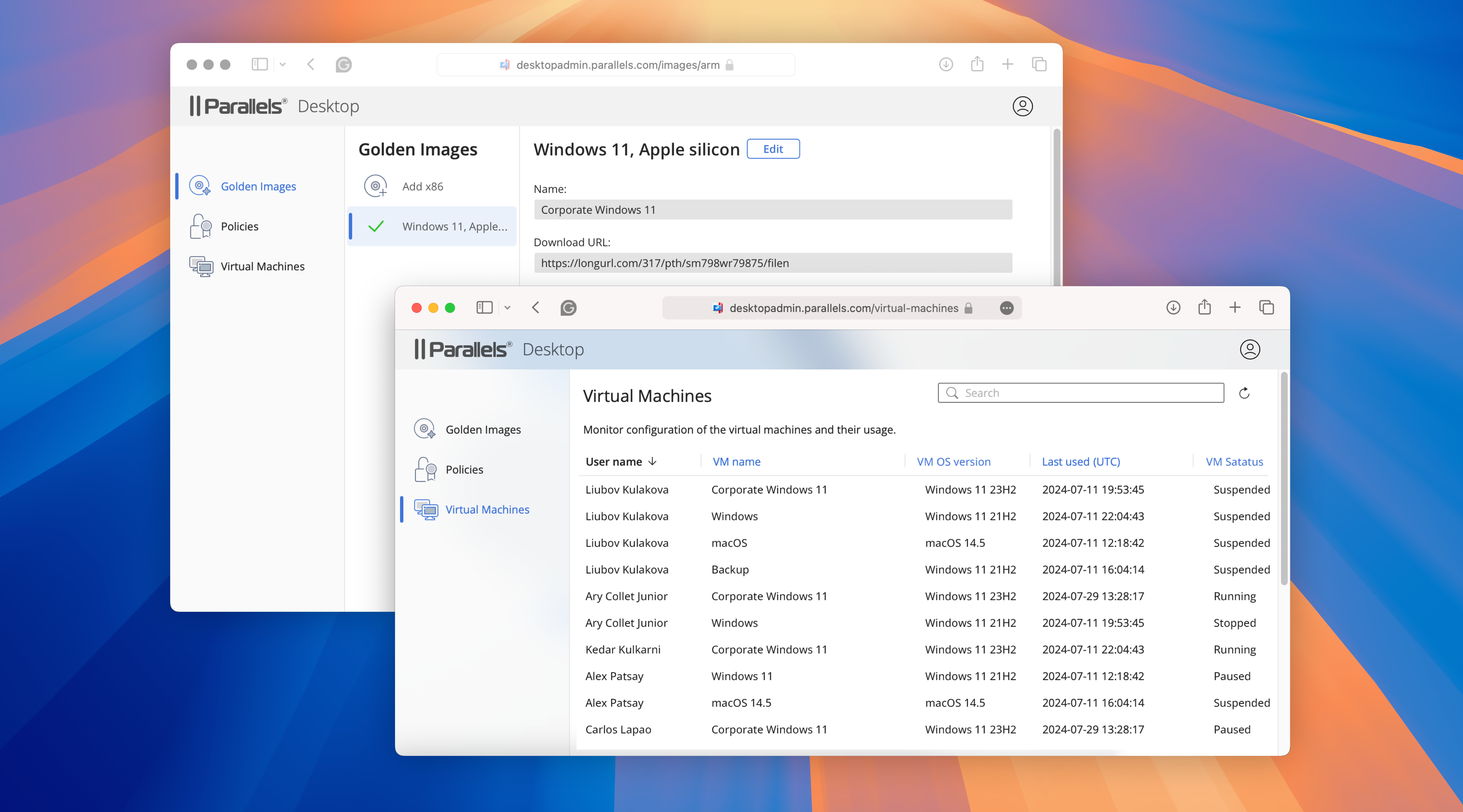Select Add x86 in Golden Images list
1463x812 pixels.
tap(432, 186)
